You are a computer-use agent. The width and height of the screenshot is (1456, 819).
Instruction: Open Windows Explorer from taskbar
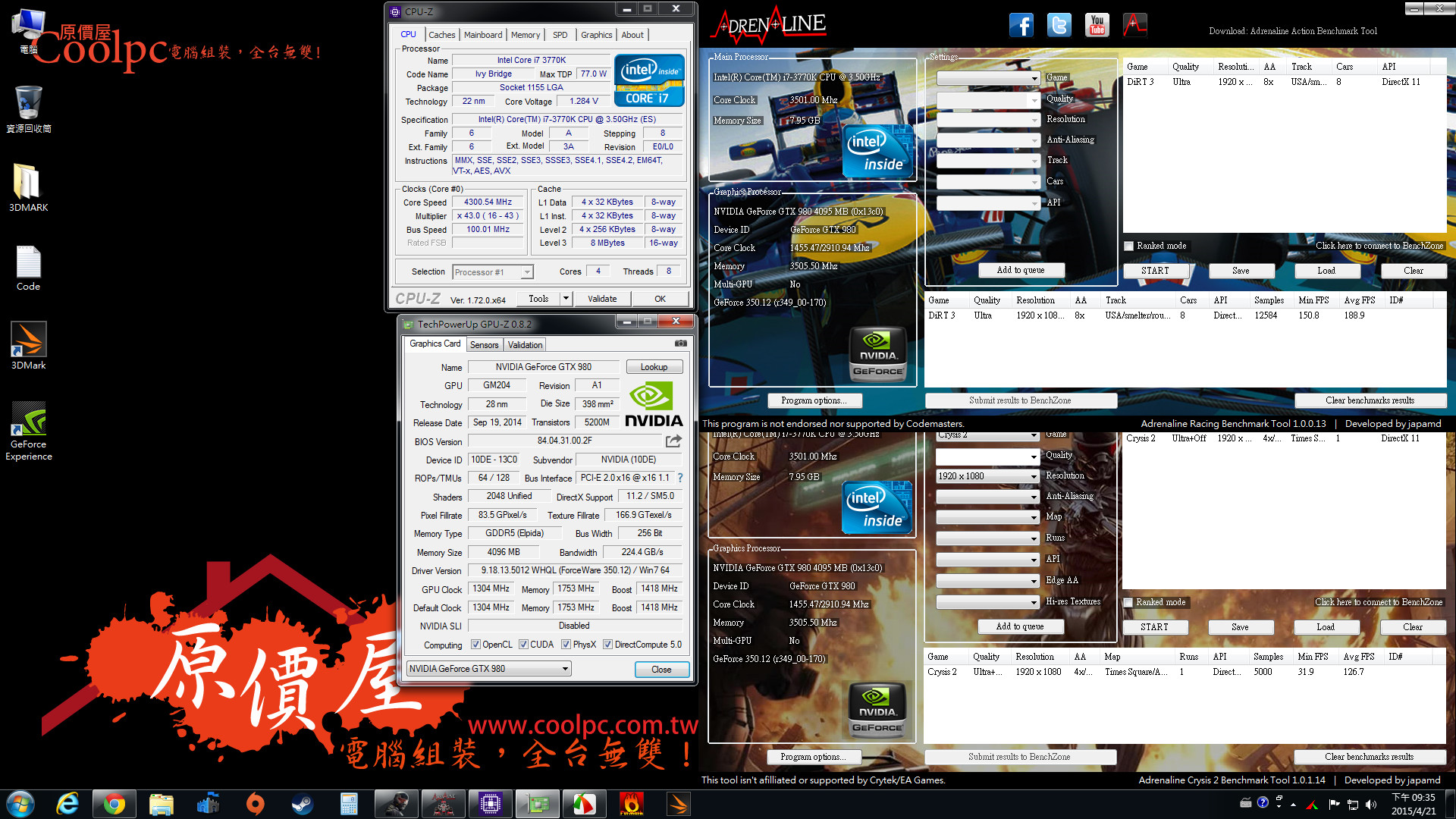tap(161, 804)
